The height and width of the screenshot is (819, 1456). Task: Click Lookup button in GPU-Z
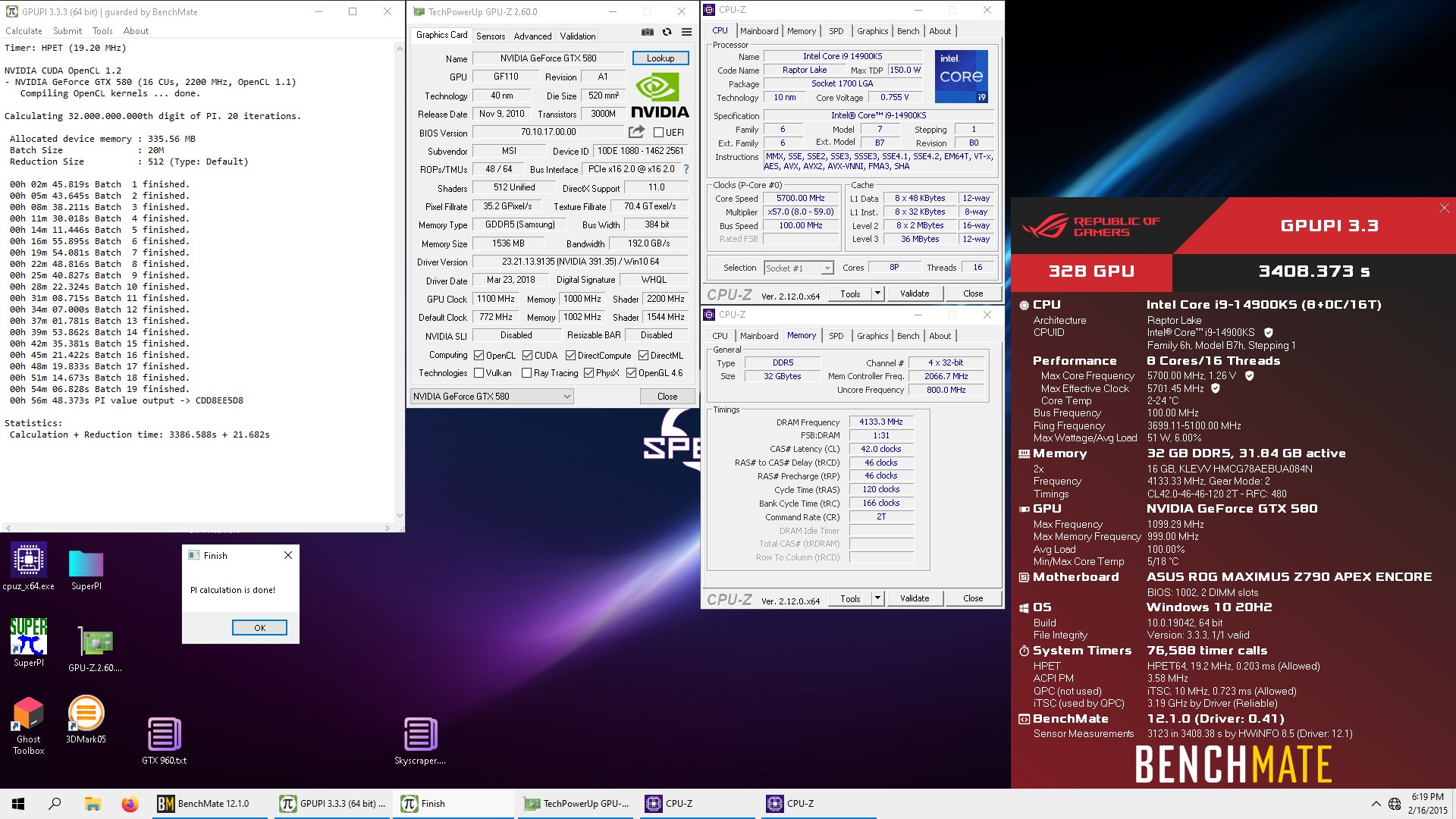click(x=660, y=58)
